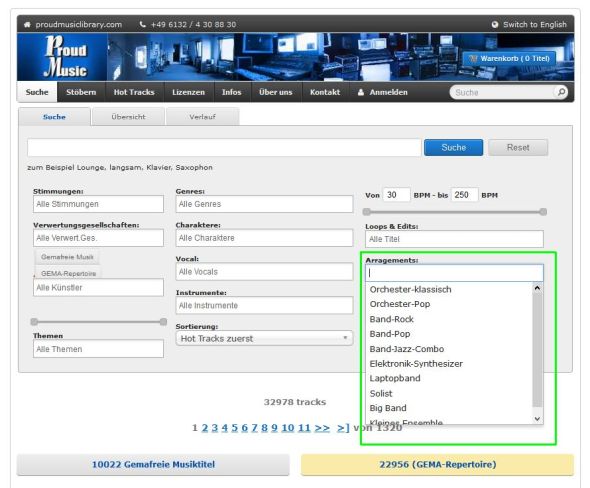Click the arrangements list scroll-down arrow
This screenshot has height=488, width=590.
[x=537, y=419]
